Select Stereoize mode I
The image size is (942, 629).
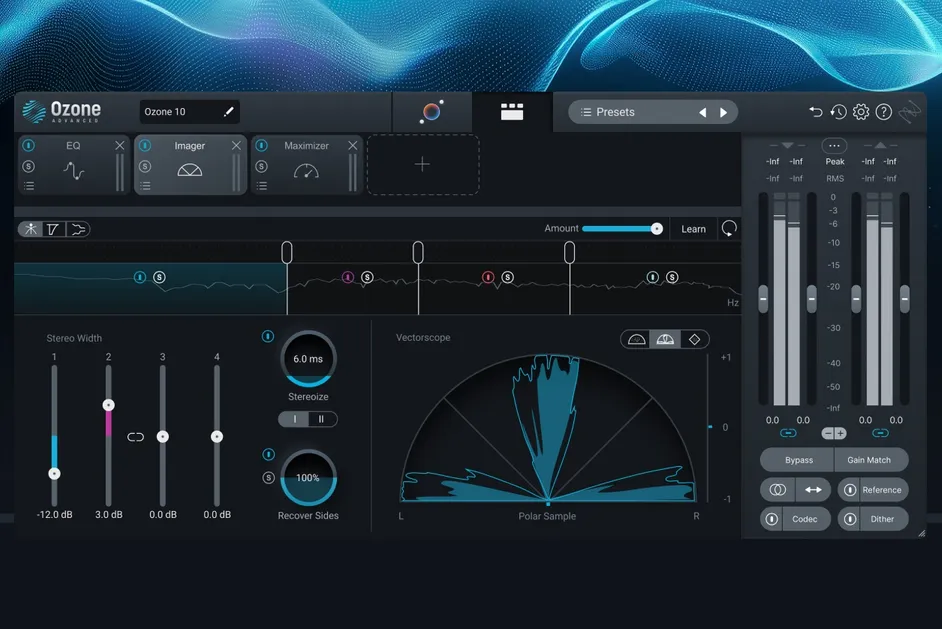click(x=294, y=419)
